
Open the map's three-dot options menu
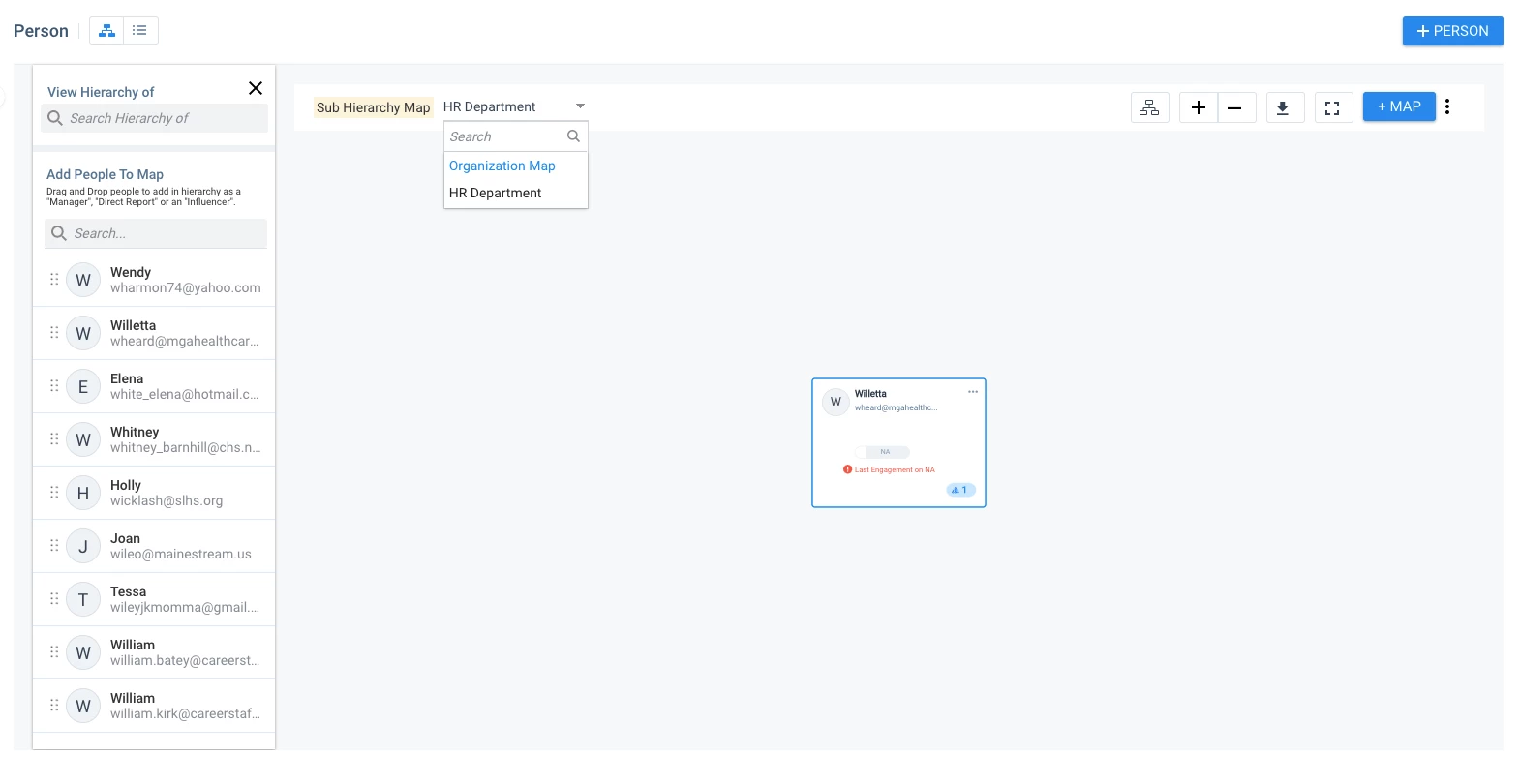point(1447,106)
